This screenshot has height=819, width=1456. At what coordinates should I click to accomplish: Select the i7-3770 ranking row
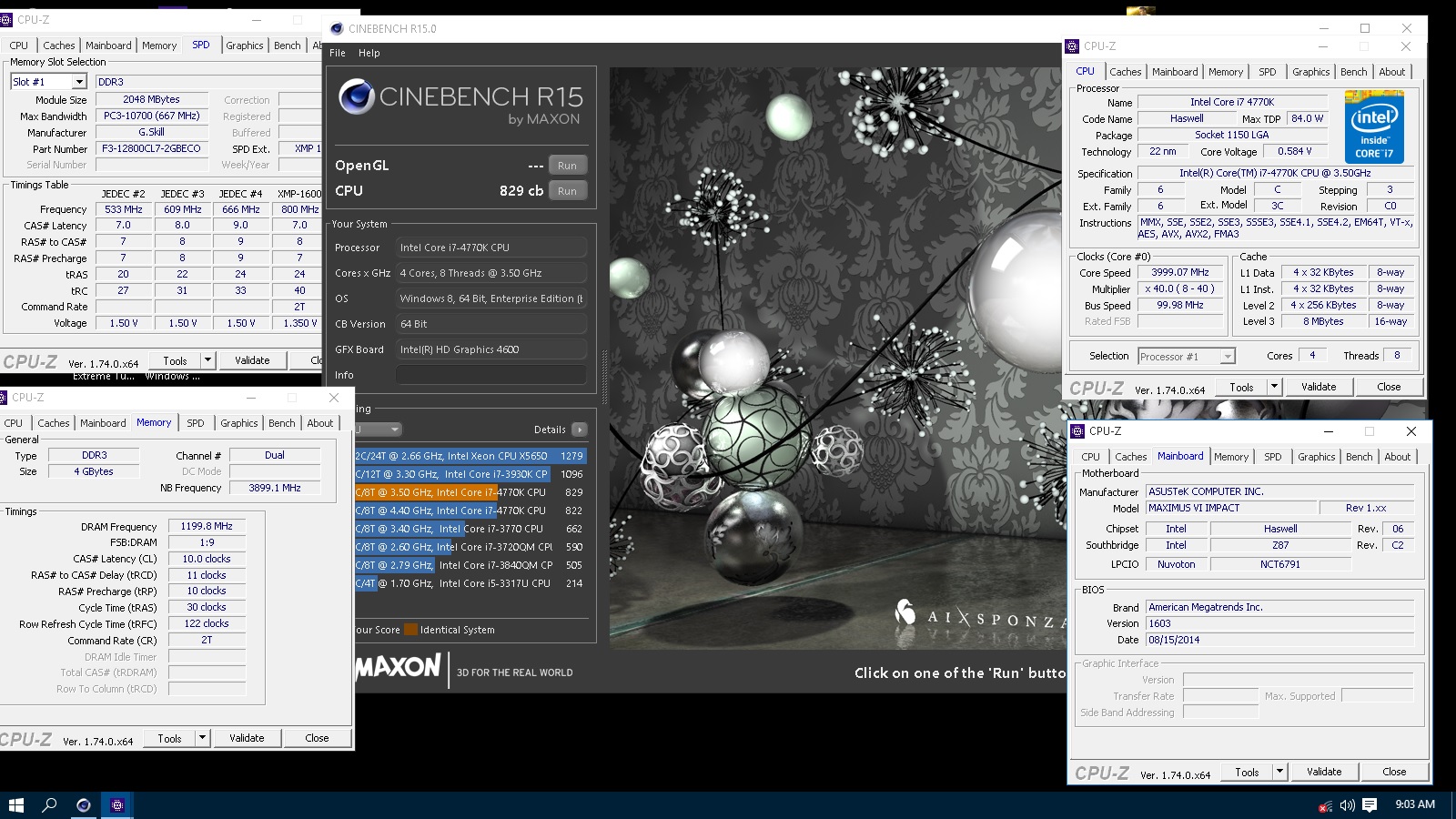point(470,529)
